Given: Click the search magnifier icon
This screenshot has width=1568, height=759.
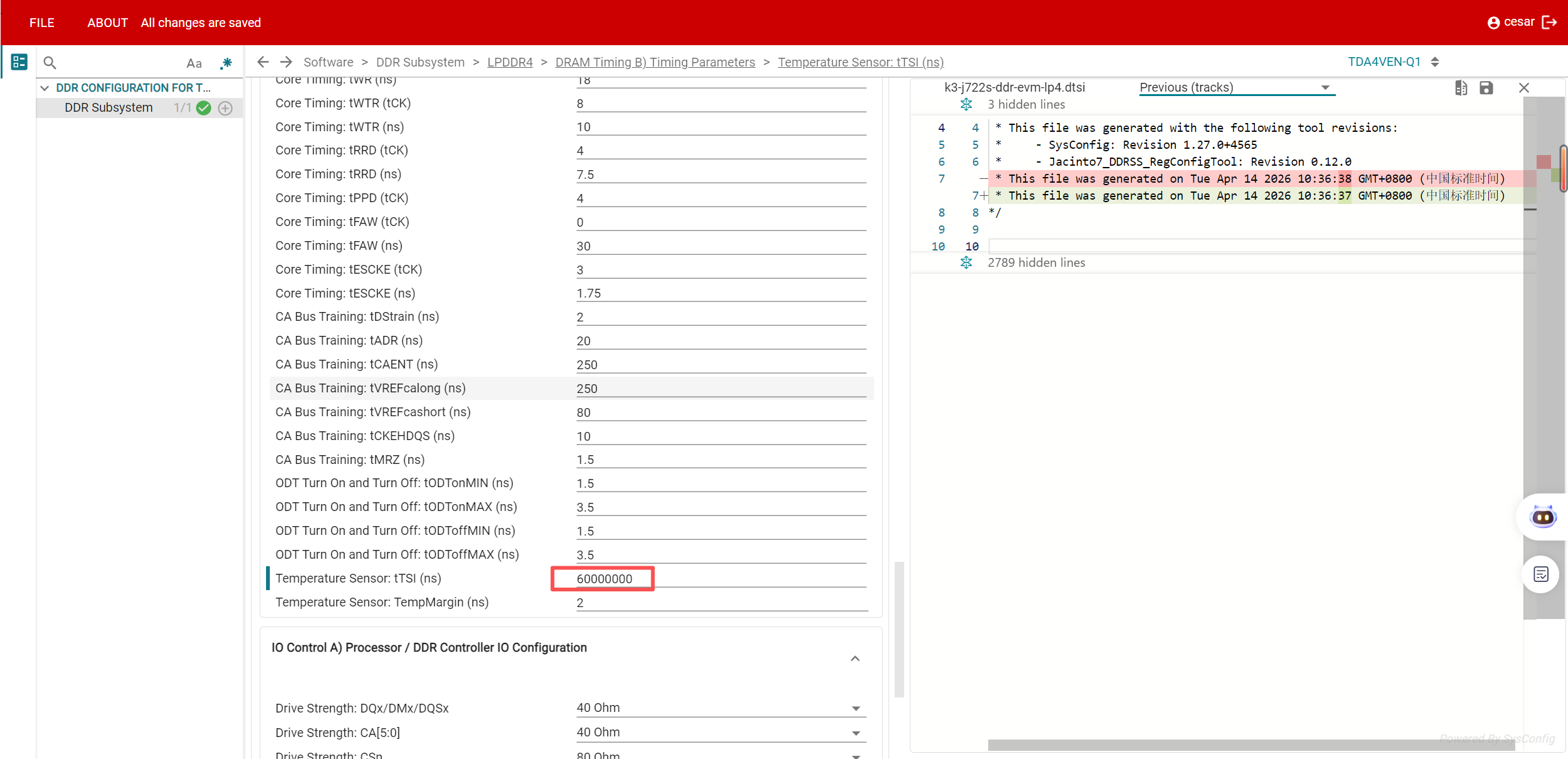Looking at the screenshot, I should 50,63.
